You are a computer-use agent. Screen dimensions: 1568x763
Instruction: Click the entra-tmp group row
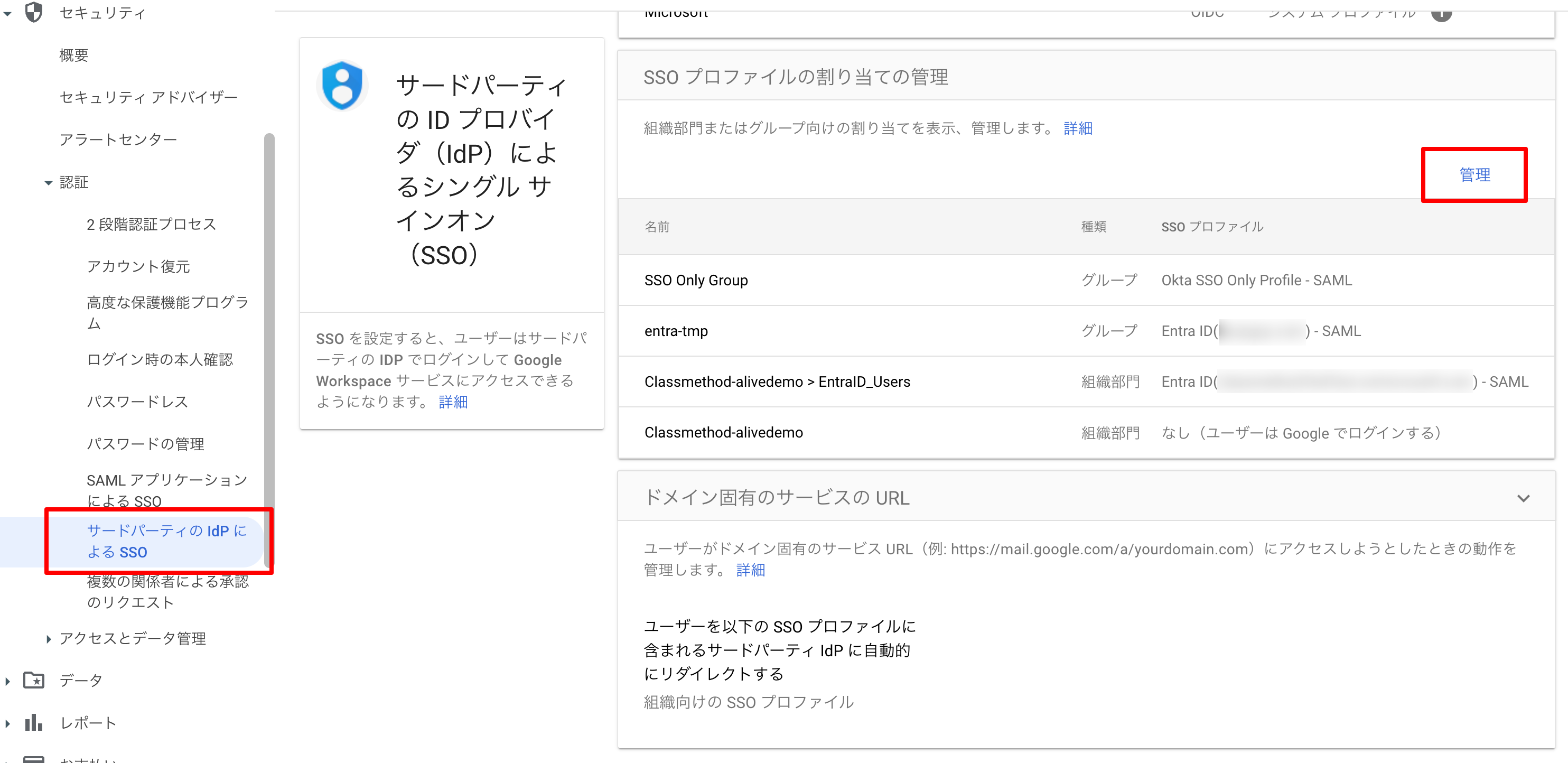pos(676,331)
